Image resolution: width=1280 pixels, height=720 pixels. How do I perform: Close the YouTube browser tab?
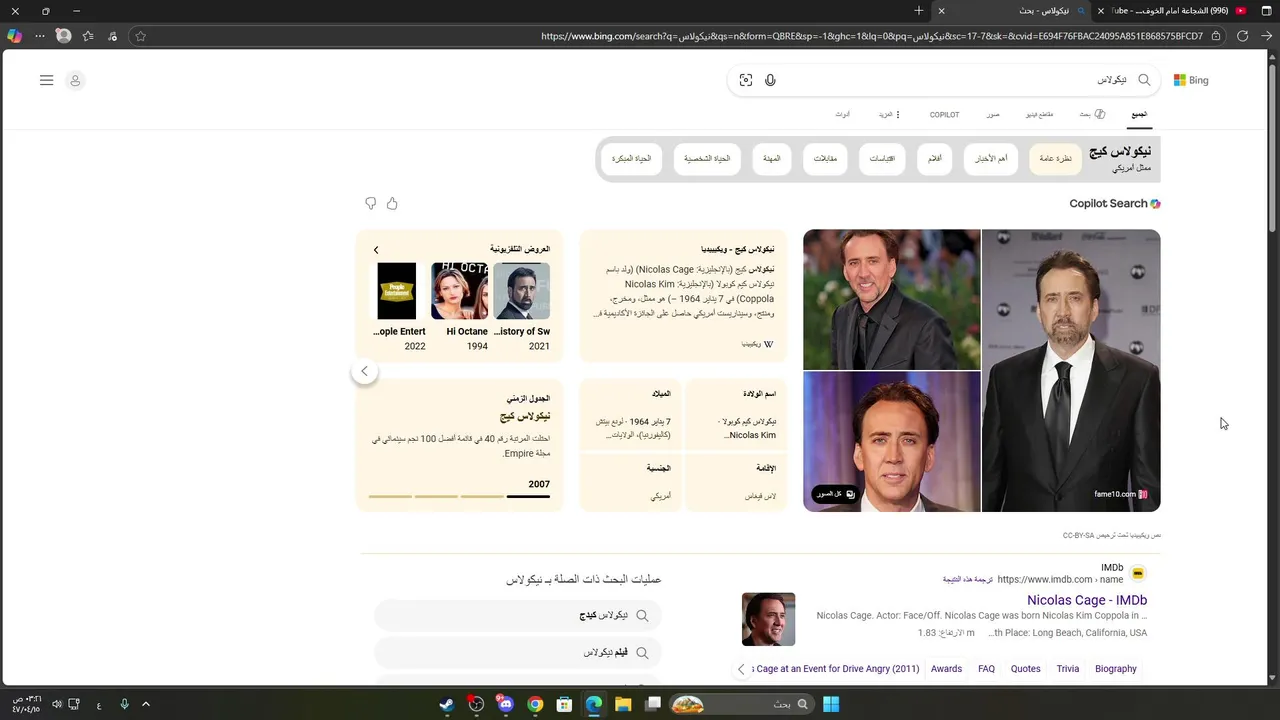(1101, 11)
